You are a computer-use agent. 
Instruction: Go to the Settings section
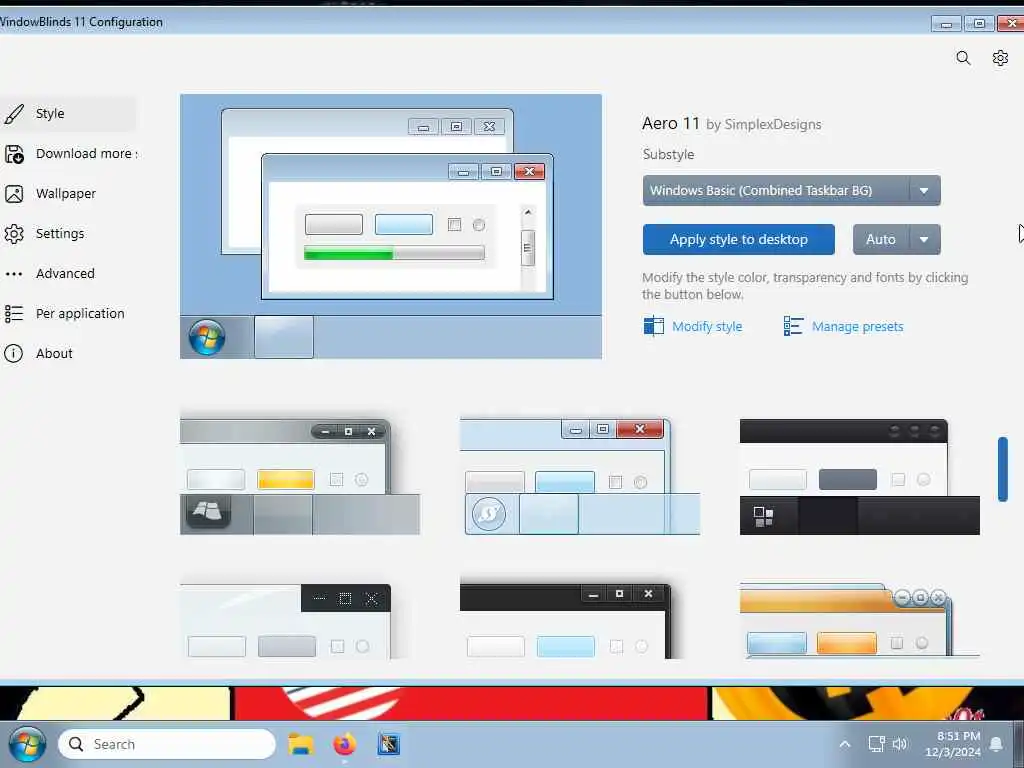pyautogui.click(x=69, y=234)
